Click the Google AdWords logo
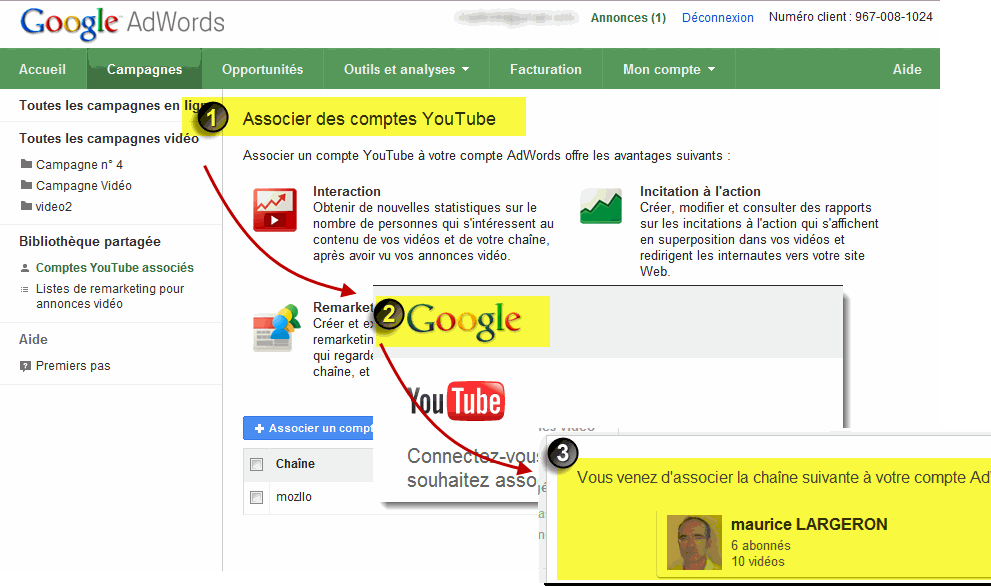 [123, 23]
